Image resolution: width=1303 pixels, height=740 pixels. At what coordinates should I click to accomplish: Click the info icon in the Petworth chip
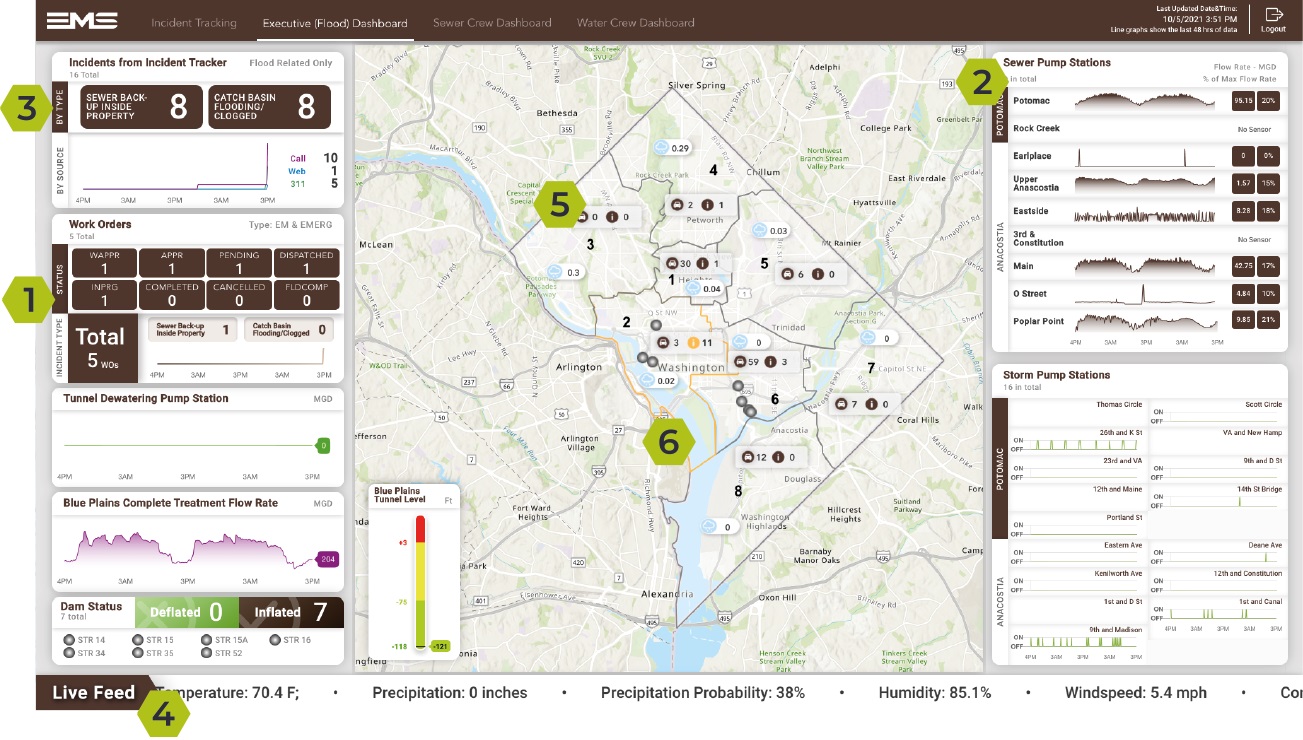706,205
